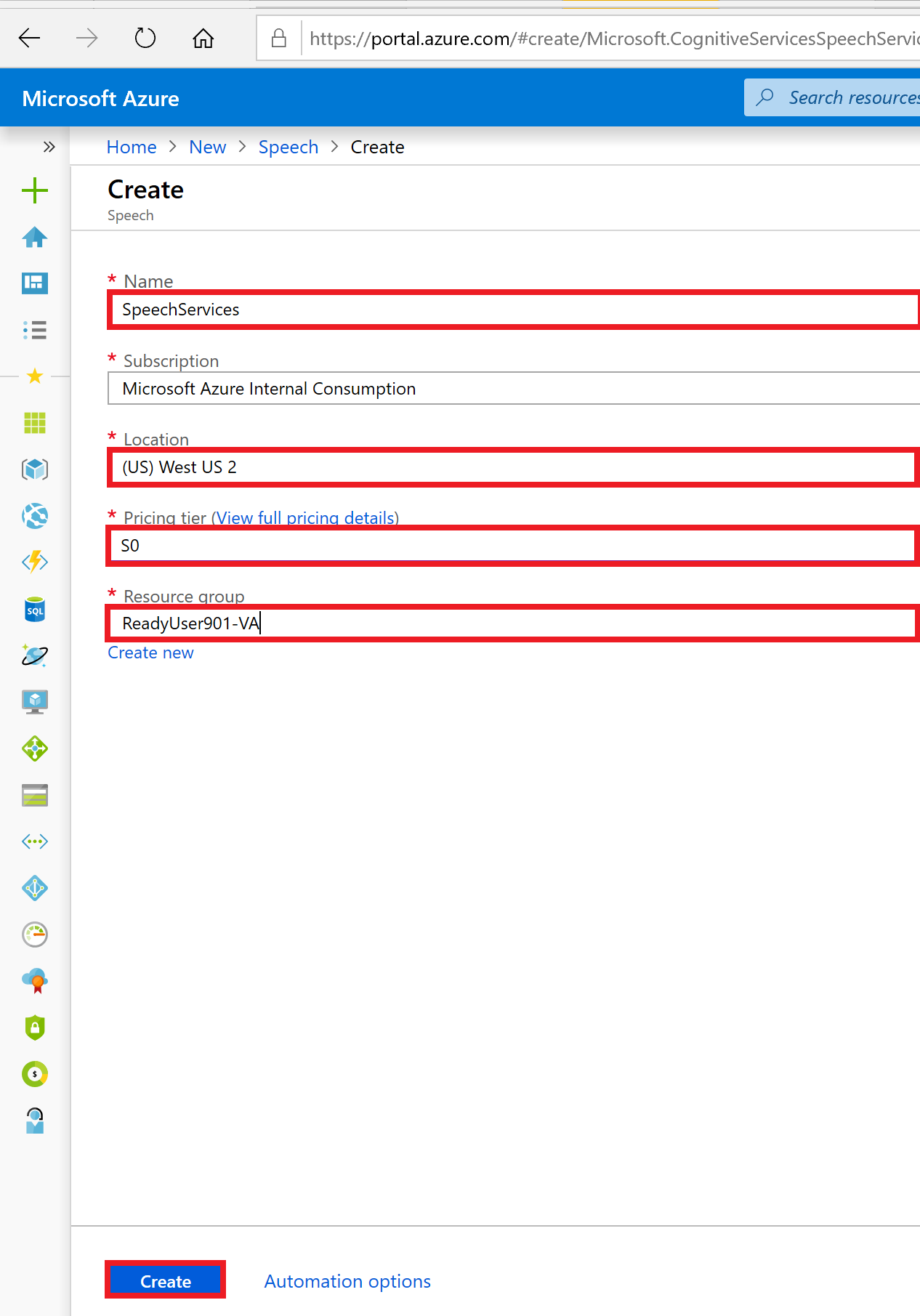Image resolution: width=920 pixels, height=1316 pixels.
Task: Open Help and support person icon
Action: point(35,1121)
